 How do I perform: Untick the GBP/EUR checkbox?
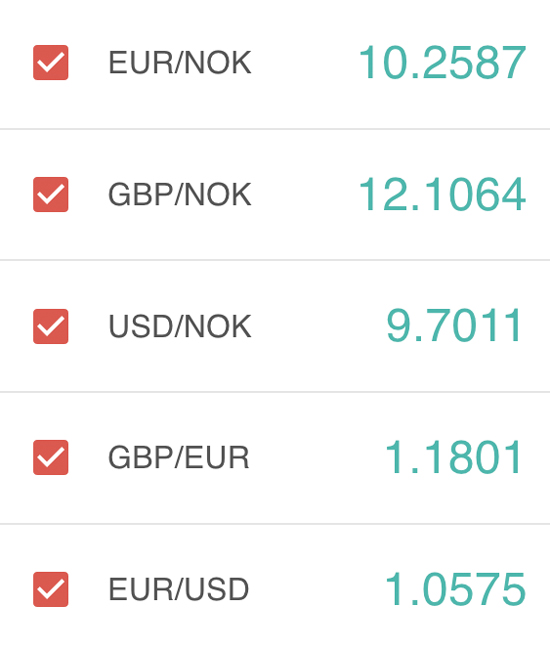51,457
